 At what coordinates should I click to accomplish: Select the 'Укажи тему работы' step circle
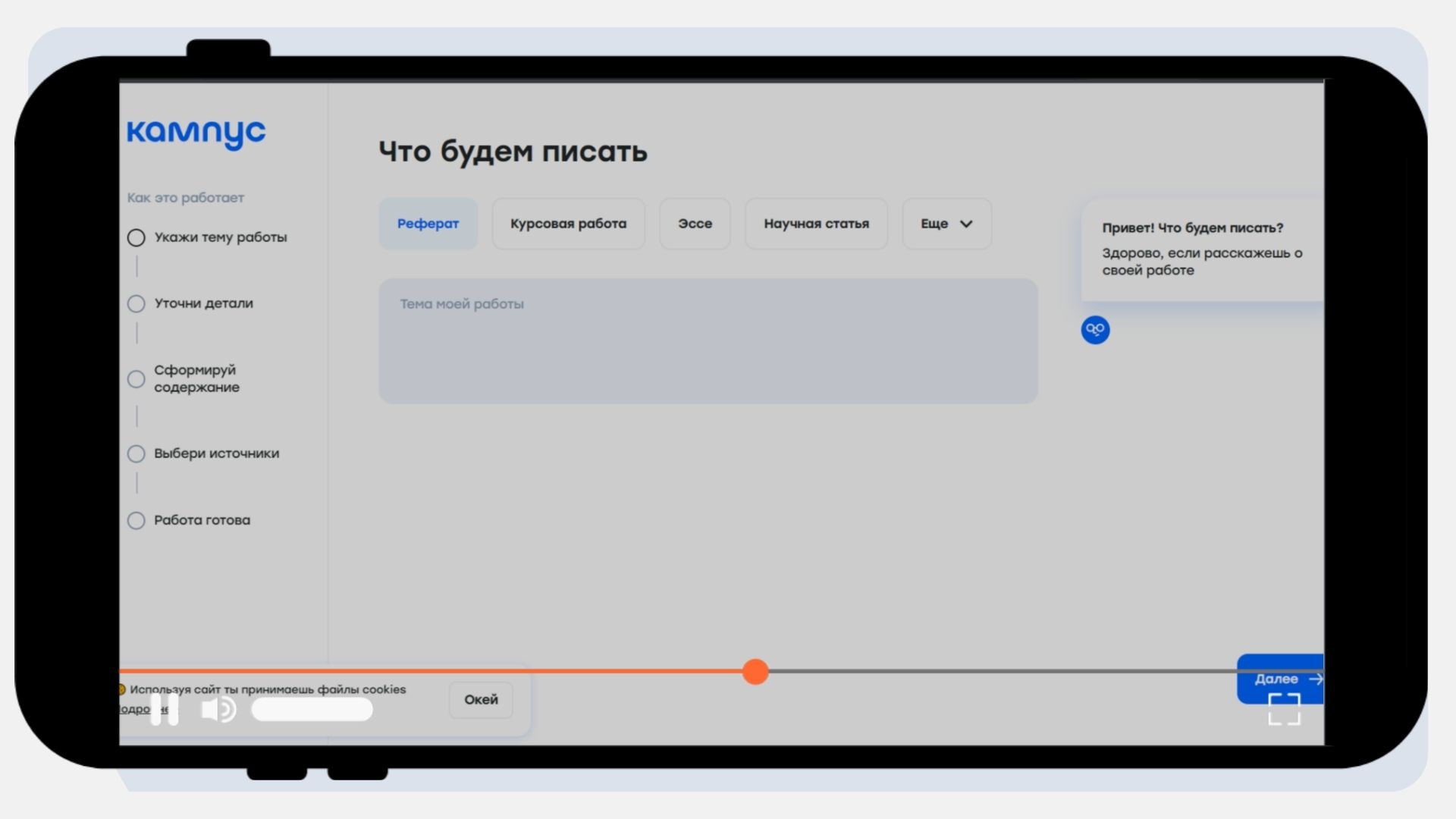(136, 238)
